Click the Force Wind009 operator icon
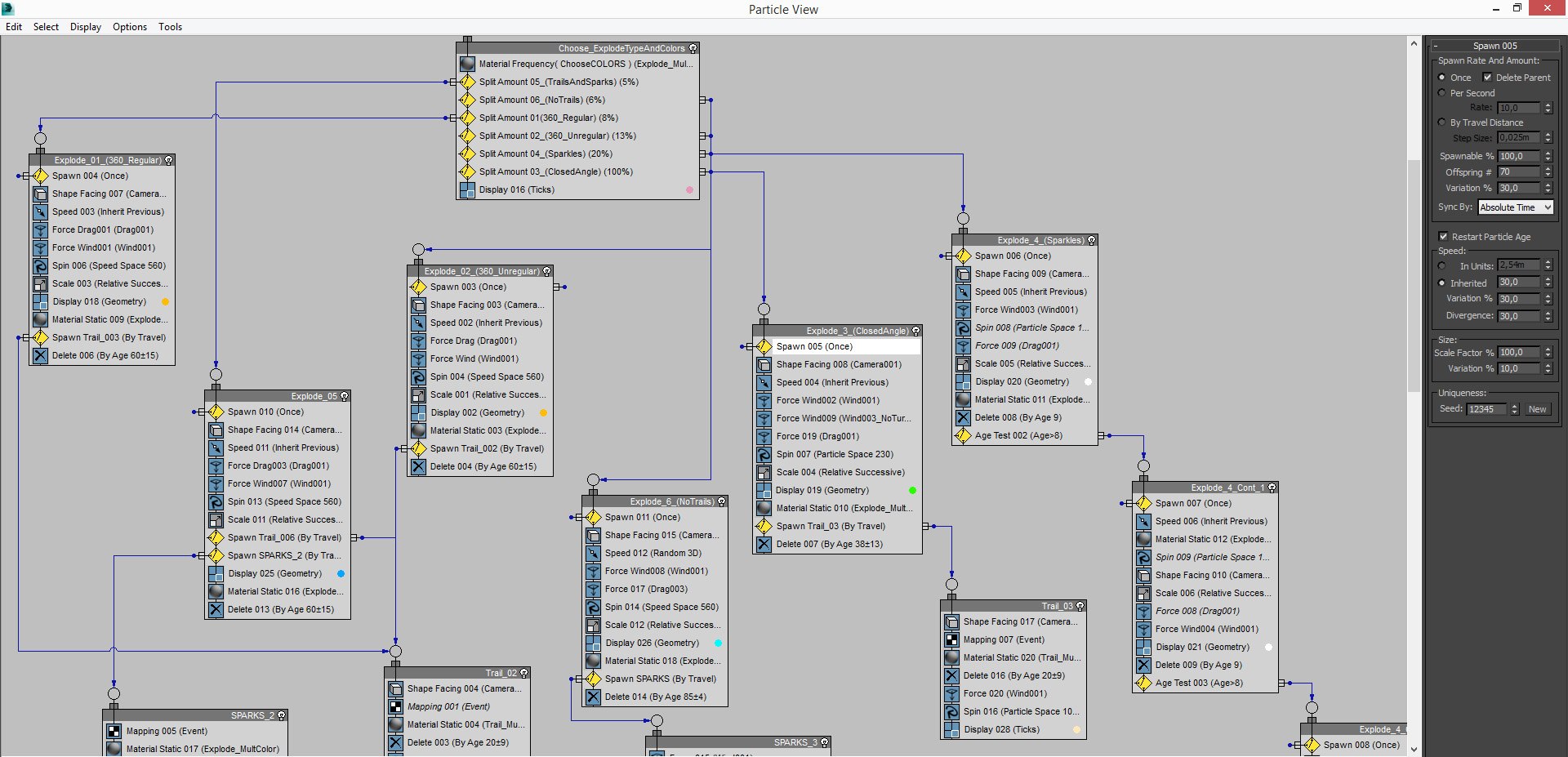Viewport: 1568px width, 757px height. click(x=764, y=418)
